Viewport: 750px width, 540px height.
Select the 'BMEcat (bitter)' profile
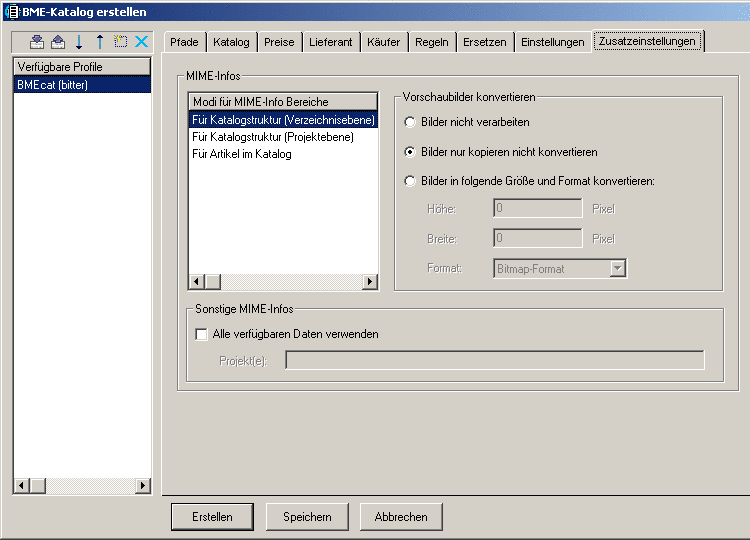point(82,85)
